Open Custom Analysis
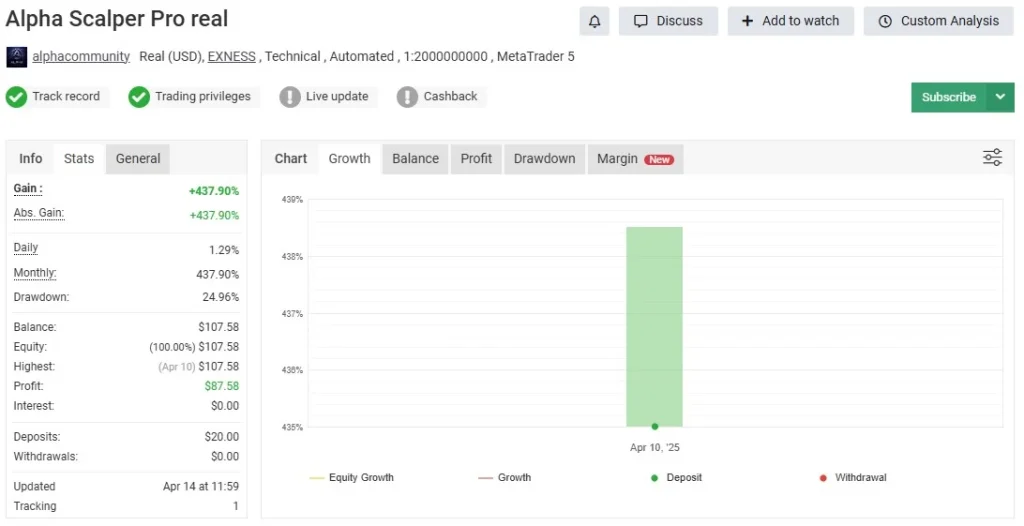Viewport: 1024px width, 526px height. tap(938, 21)
